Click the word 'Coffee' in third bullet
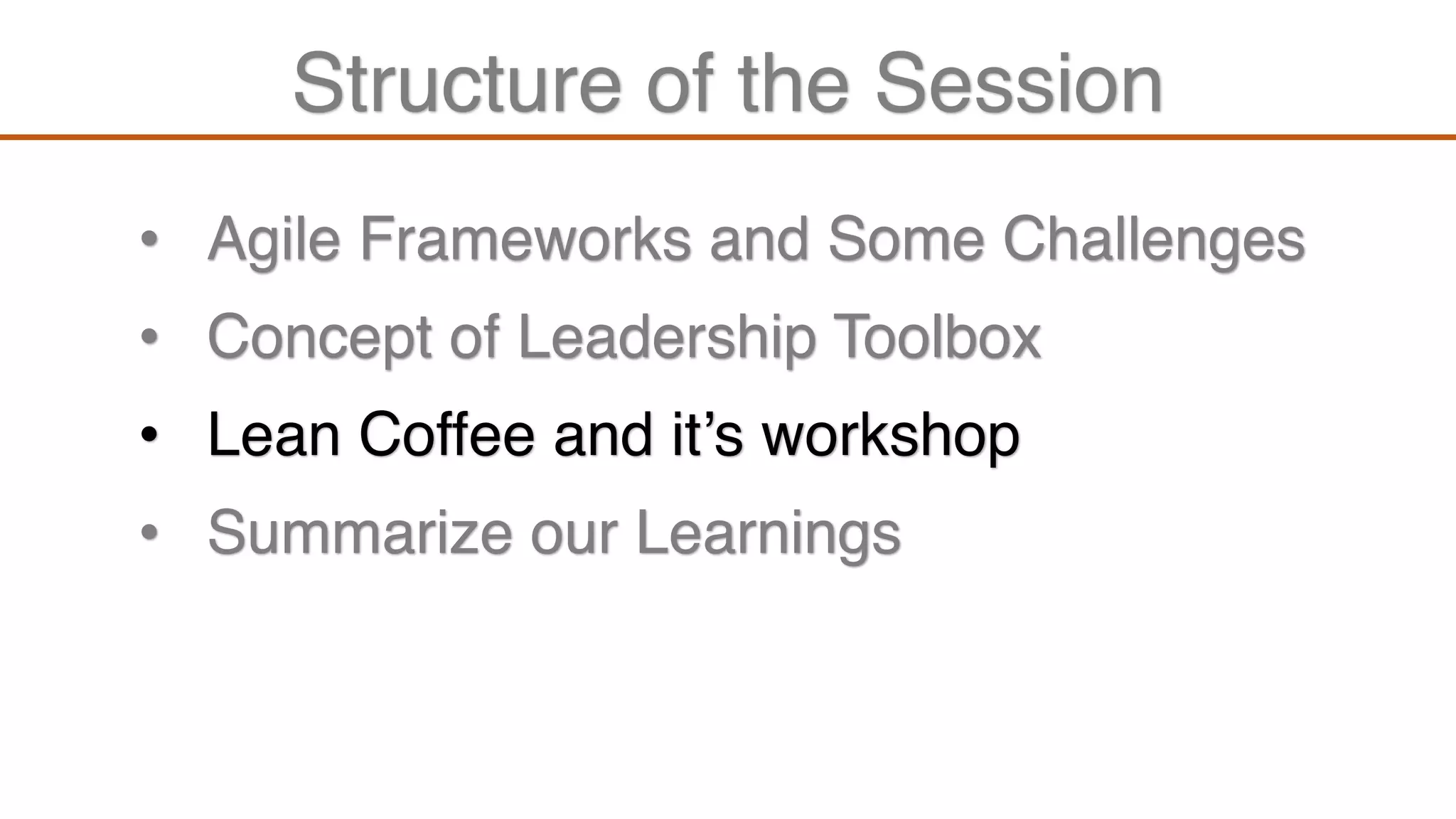The image size is (1456, 819). [x=446, y=434]
